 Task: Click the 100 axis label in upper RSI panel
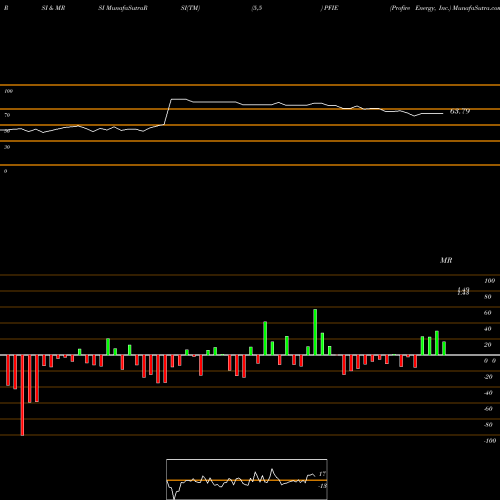pos(8,91)
